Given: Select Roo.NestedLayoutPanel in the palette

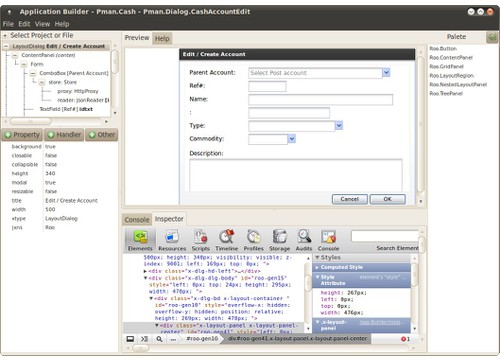Looking at the screenshot, I should [458, 85].
